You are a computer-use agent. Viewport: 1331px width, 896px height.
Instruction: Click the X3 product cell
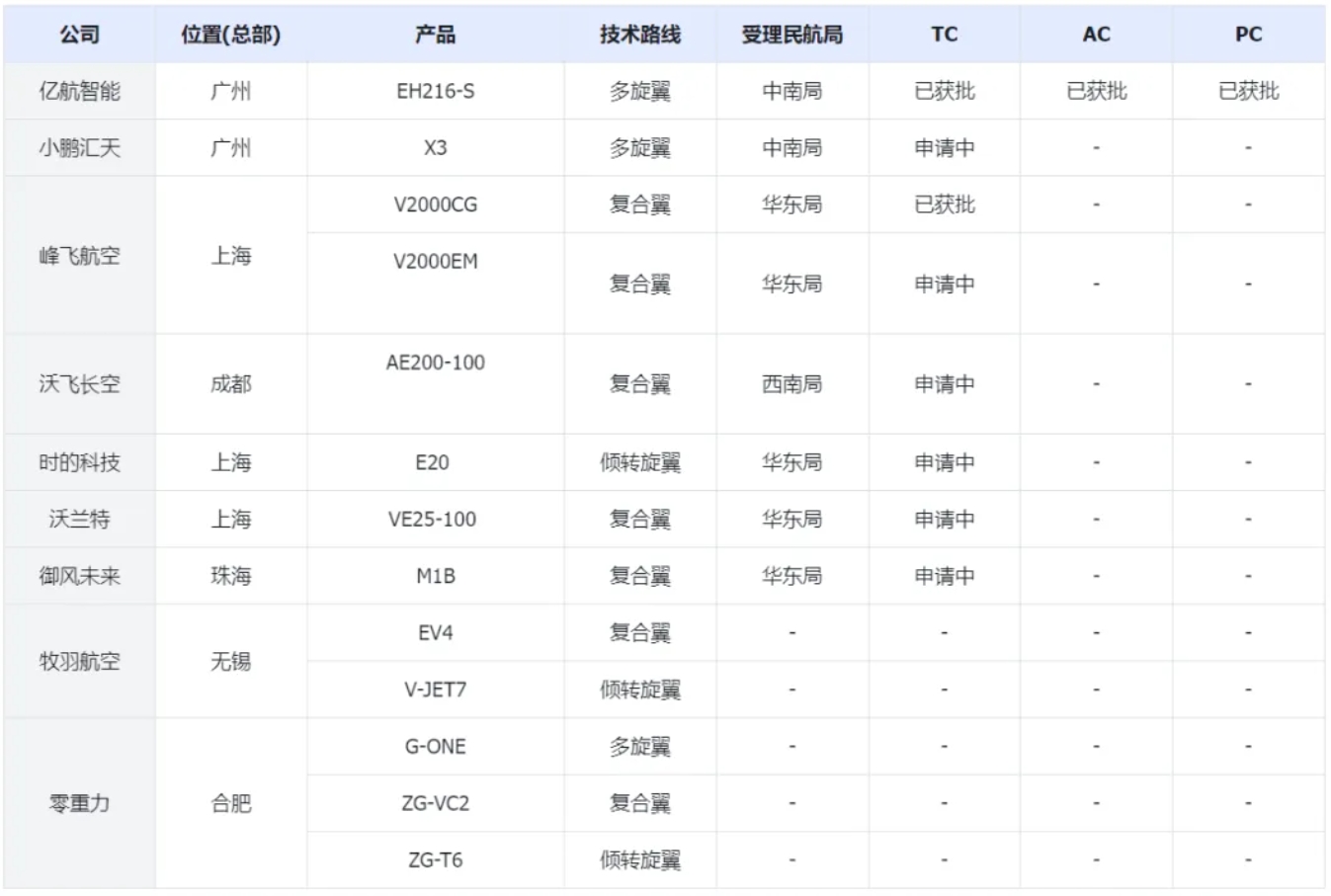tap(436, 148)
